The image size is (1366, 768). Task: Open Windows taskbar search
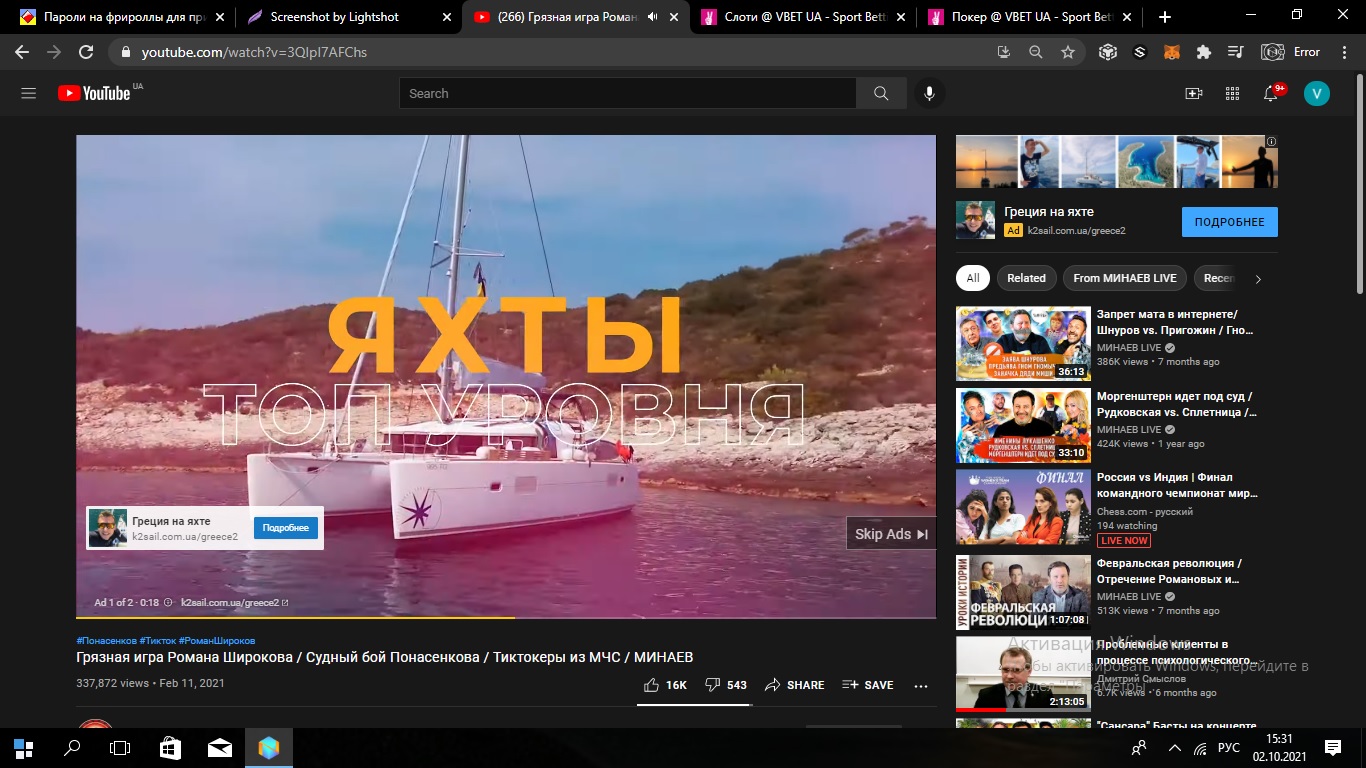tap(72, 747)
